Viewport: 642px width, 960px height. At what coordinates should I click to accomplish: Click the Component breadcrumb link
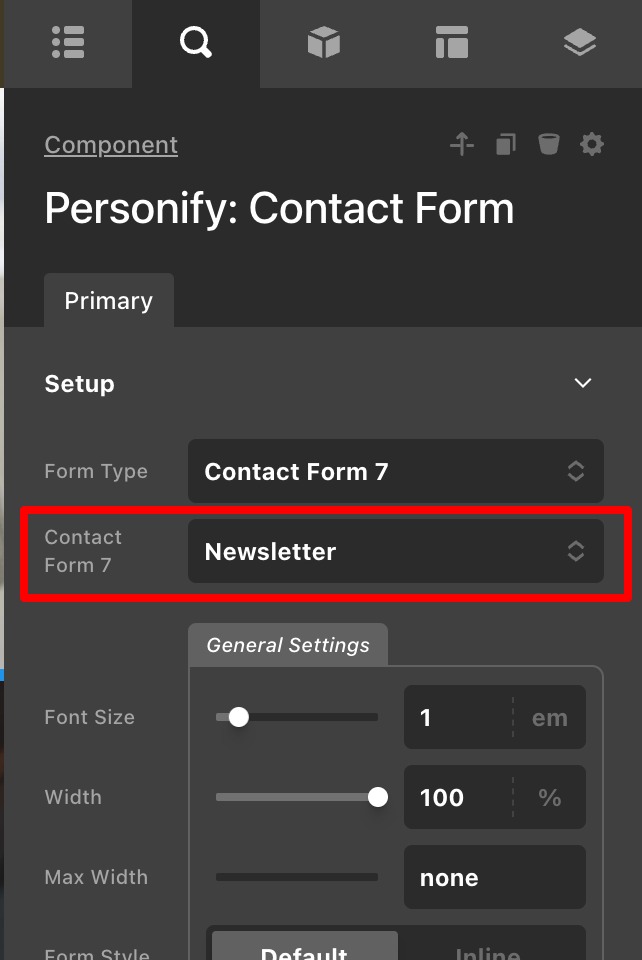pos(111,145)
